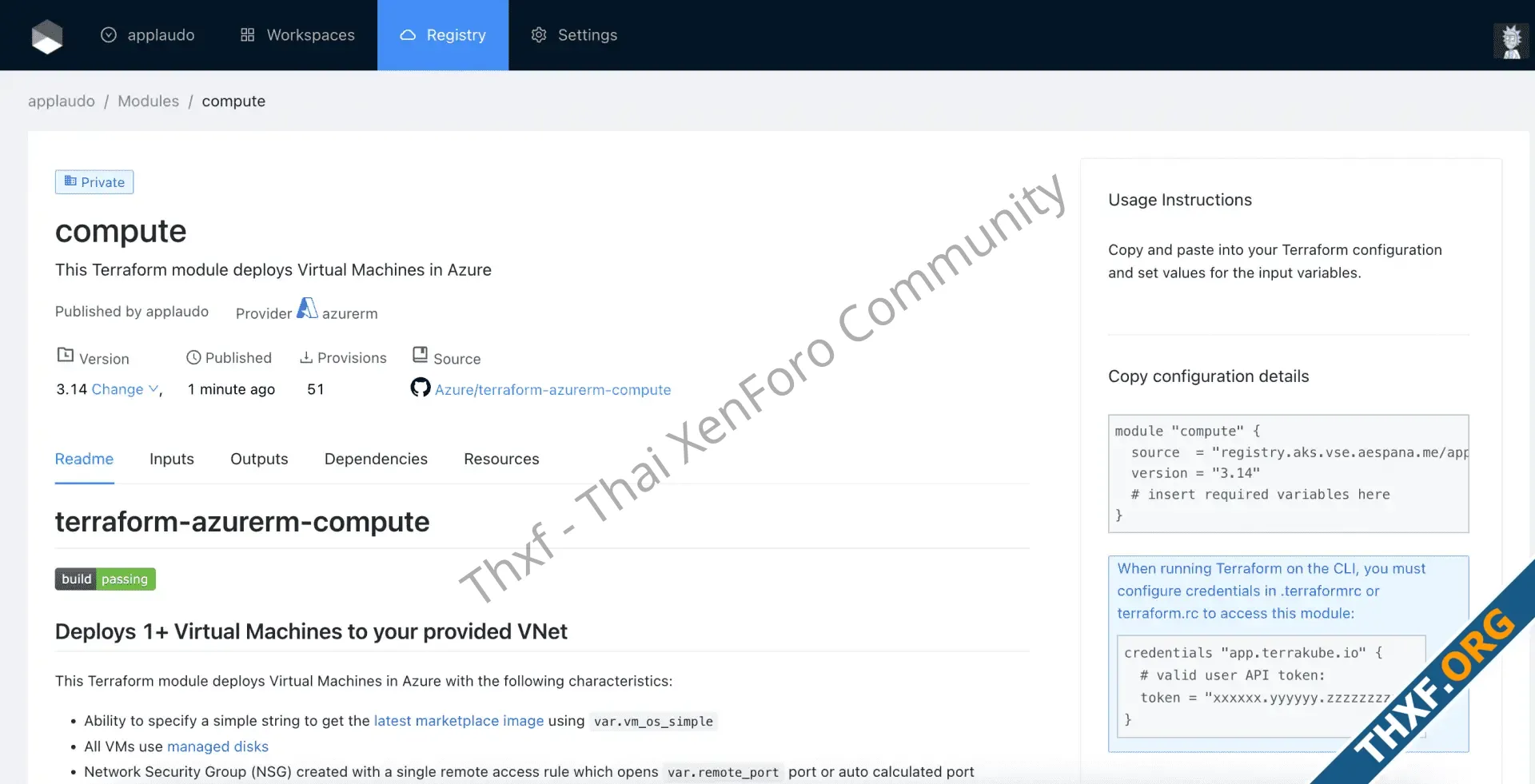Click the cloud icon in Registry tab

tap(408, 35)
